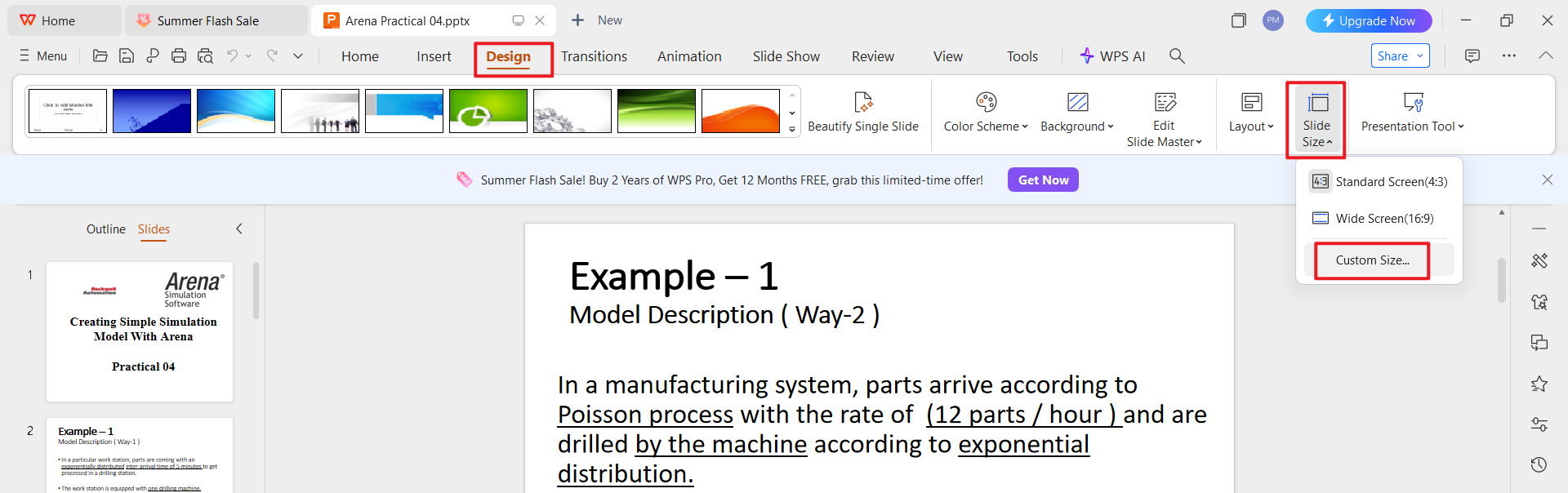Click the Get Now button
The height and width of the screenshot is (493, 1568).
[x=1043, y=180]
